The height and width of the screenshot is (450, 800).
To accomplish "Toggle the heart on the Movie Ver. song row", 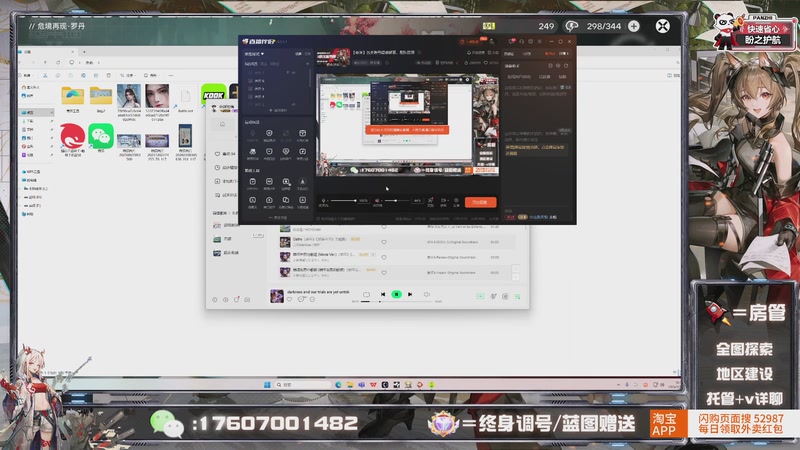I will 384,257.
